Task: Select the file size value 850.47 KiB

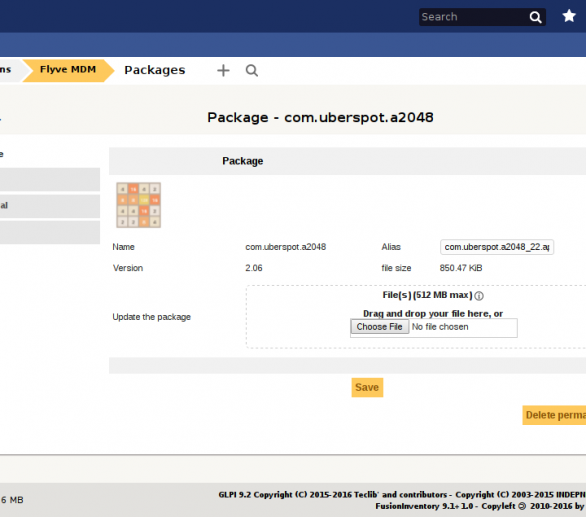Action: pos(461,268)
